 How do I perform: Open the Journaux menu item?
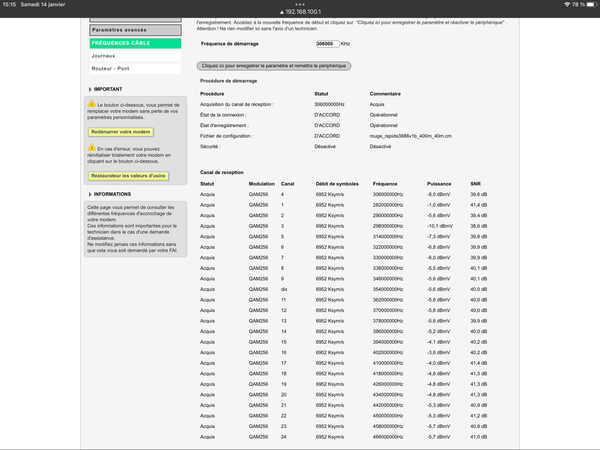click(135, 56)
